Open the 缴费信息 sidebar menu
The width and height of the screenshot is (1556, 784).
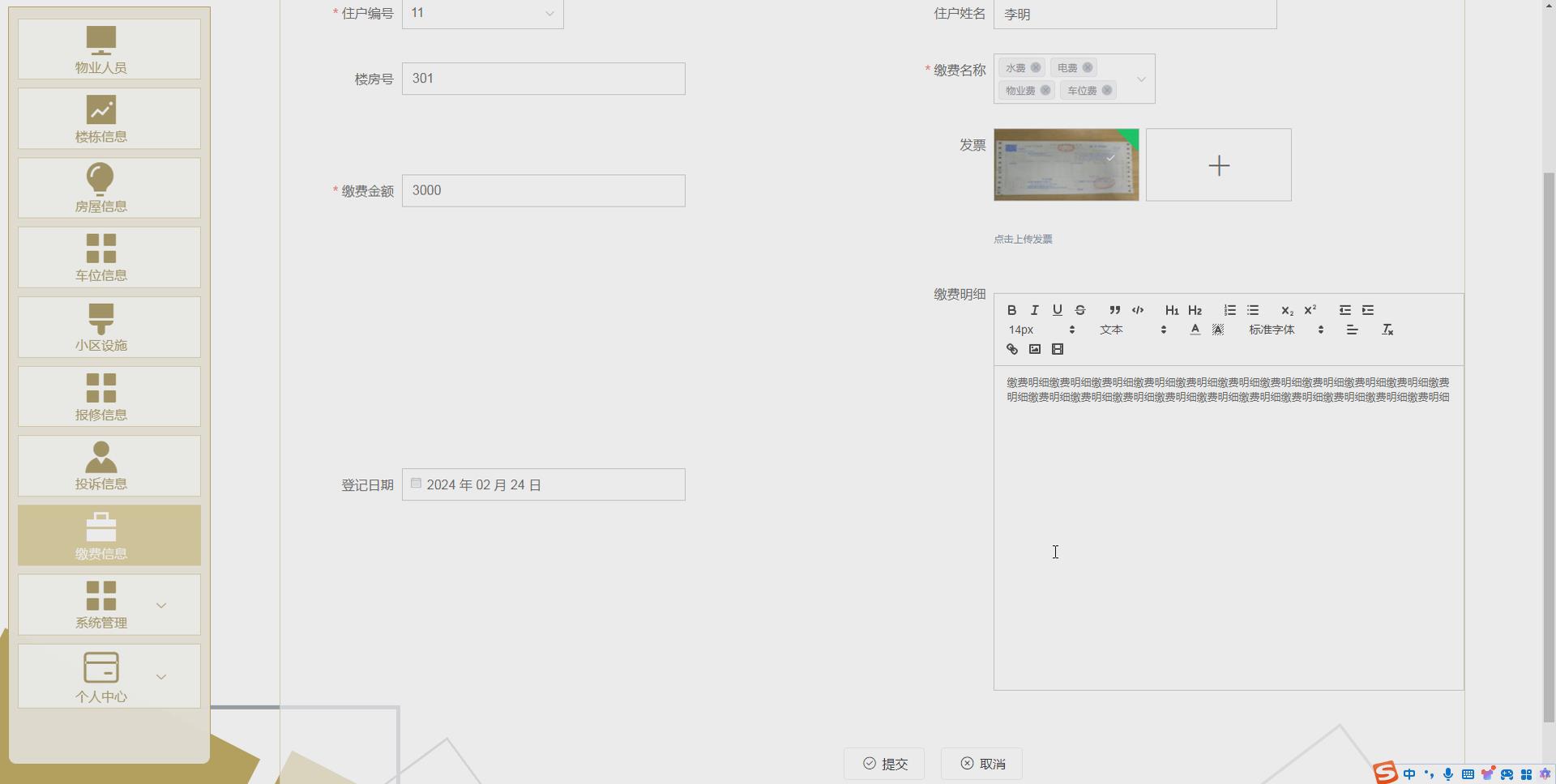point(109,535)
